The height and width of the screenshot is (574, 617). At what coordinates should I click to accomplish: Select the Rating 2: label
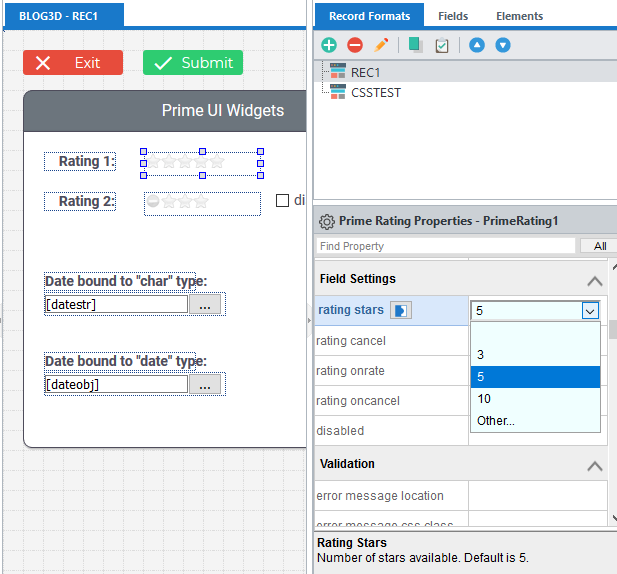80,201
